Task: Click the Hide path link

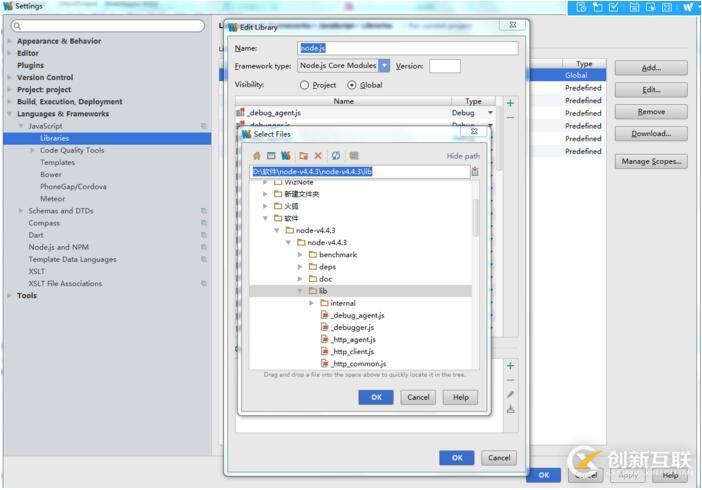Action: click(462, 156)
